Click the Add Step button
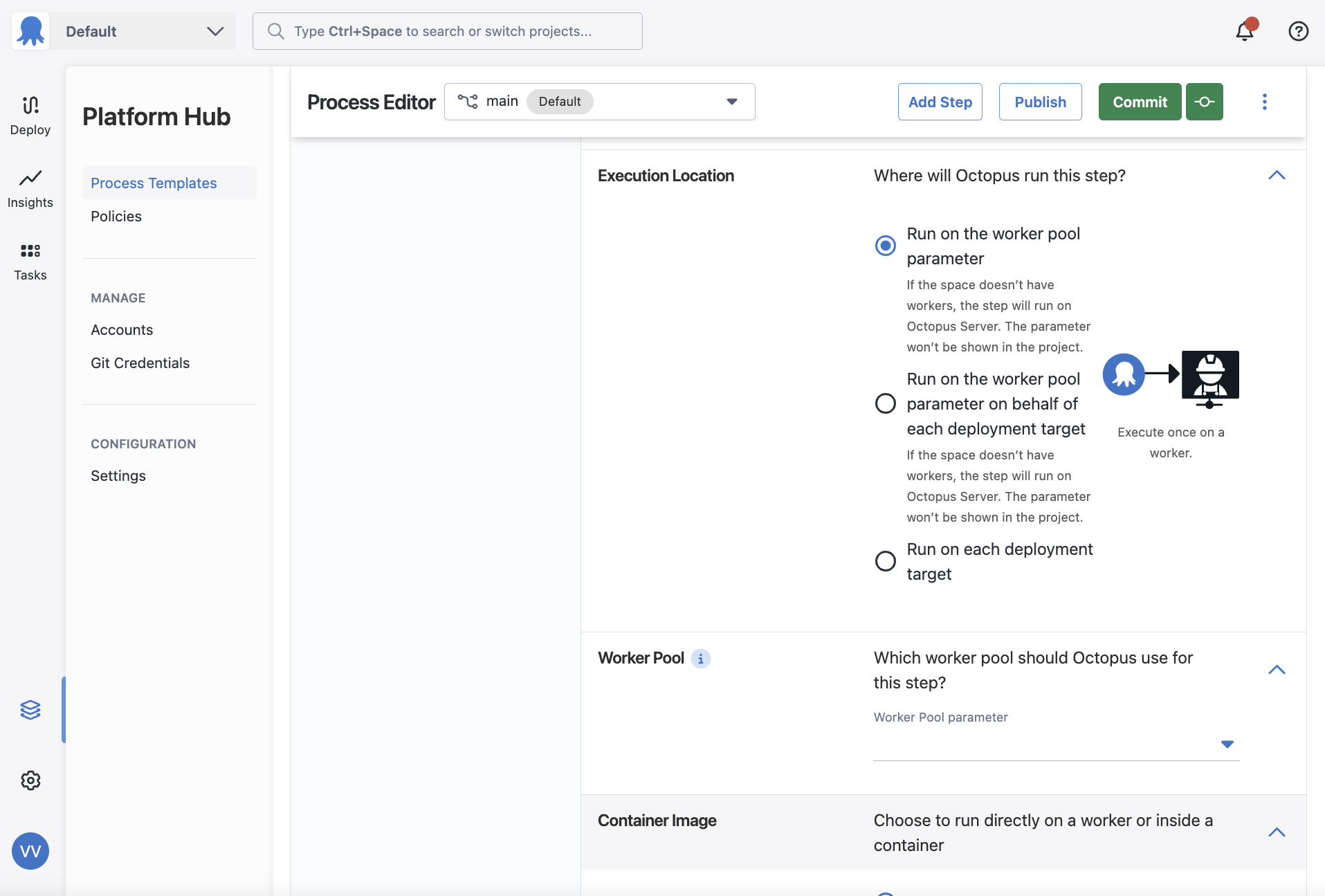 point(940,102)
